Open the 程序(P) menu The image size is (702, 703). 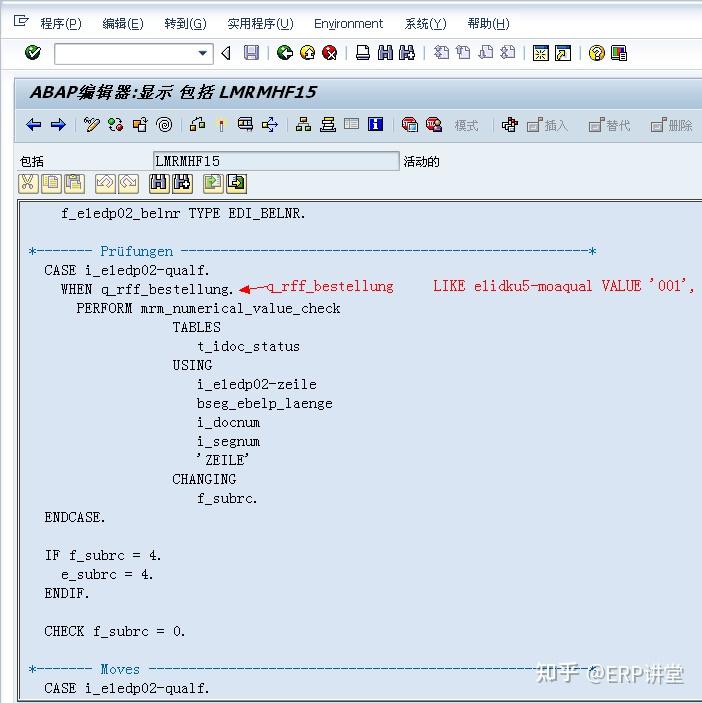pos(61,23)
